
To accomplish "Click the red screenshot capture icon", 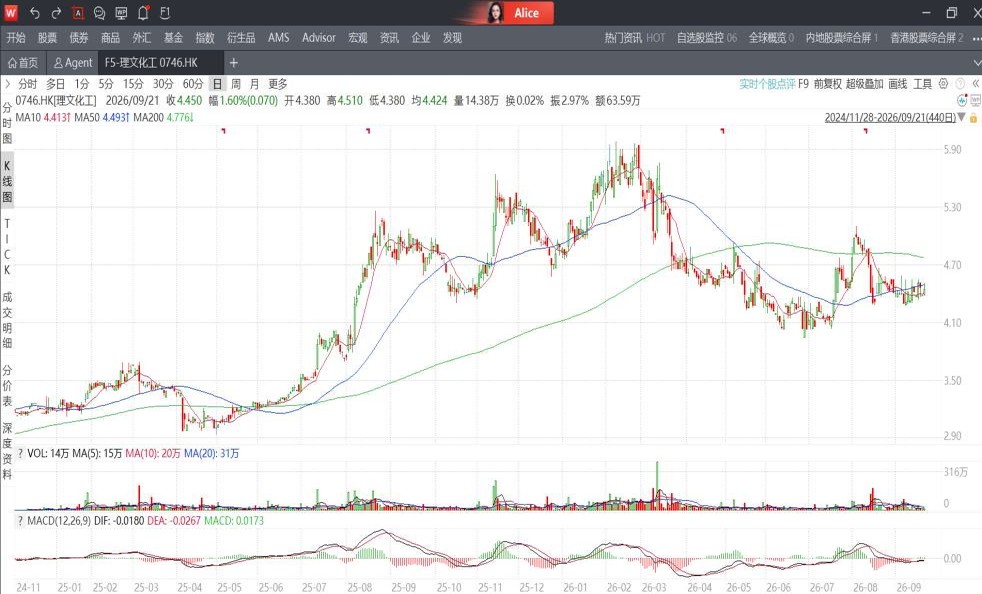I will coord(78,13).
